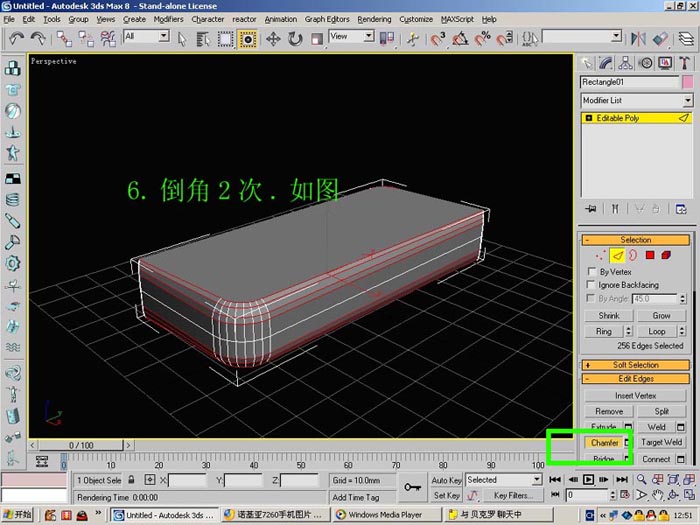Switch to the Create command panel
This screenshot has width=700, height=525.
(586, 63)
